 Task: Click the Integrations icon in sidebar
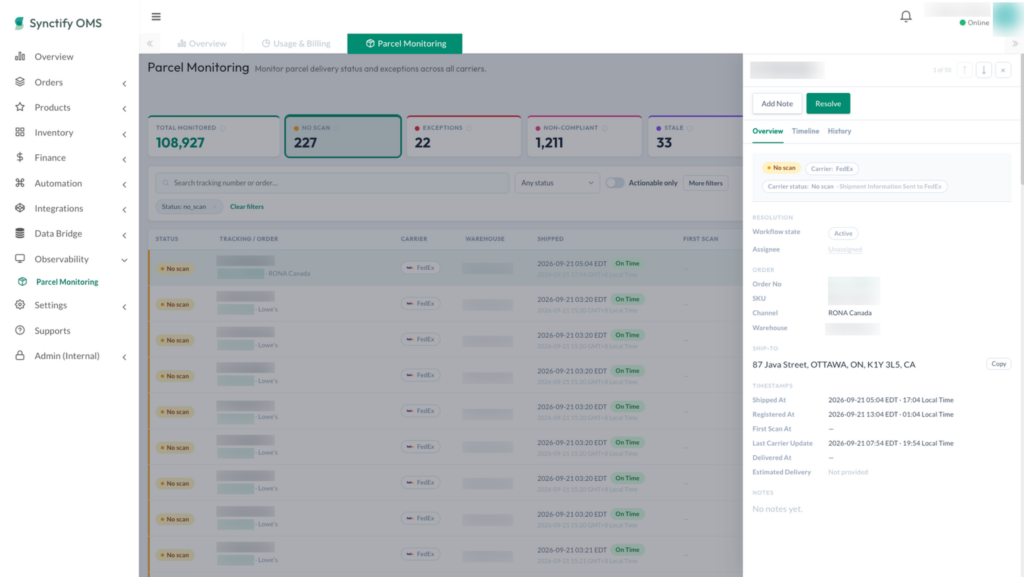(20, 208)
